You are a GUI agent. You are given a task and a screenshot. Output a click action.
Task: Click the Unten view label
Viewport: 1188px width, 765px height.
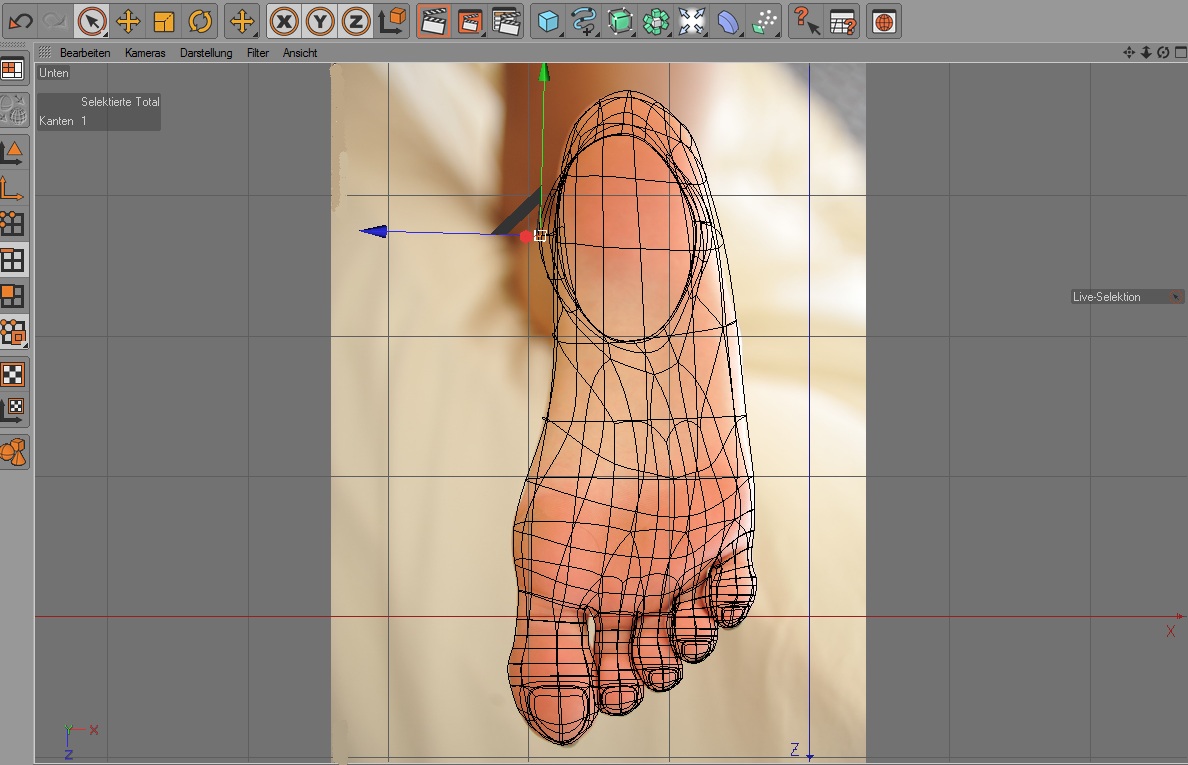point(54,73)
